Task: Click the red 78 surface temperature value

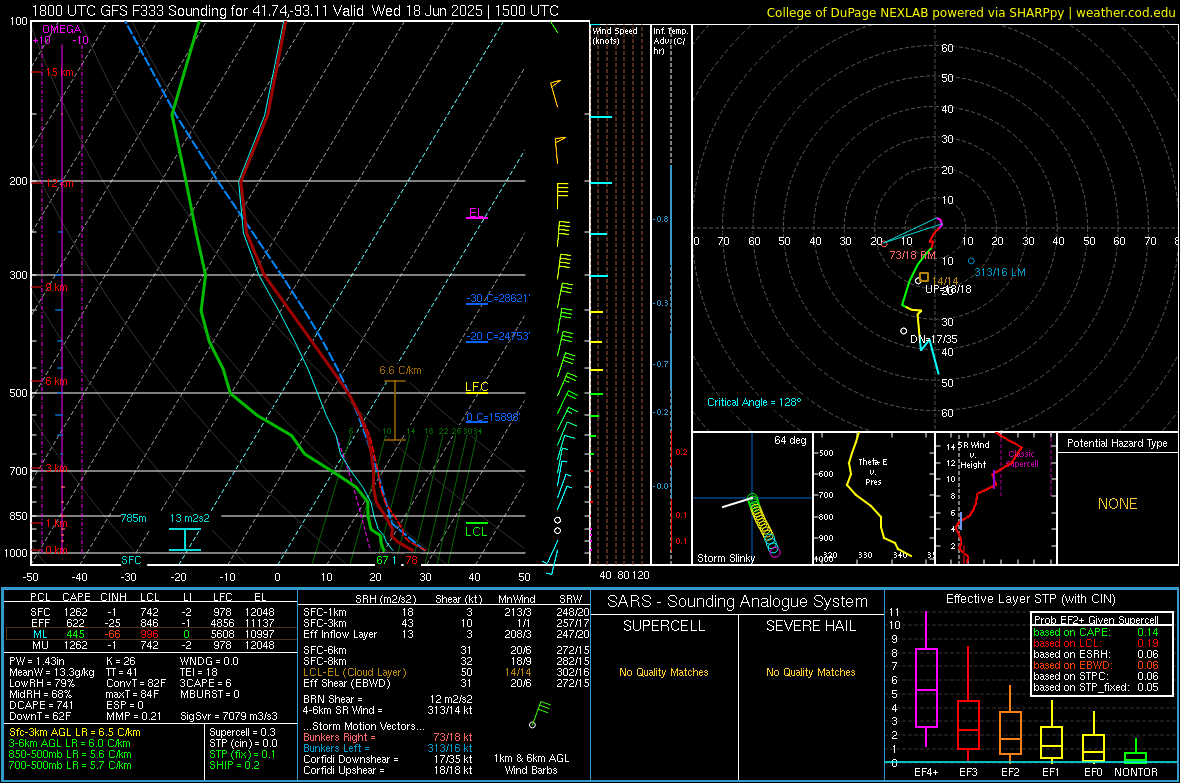Action: (x=411, y=560)
